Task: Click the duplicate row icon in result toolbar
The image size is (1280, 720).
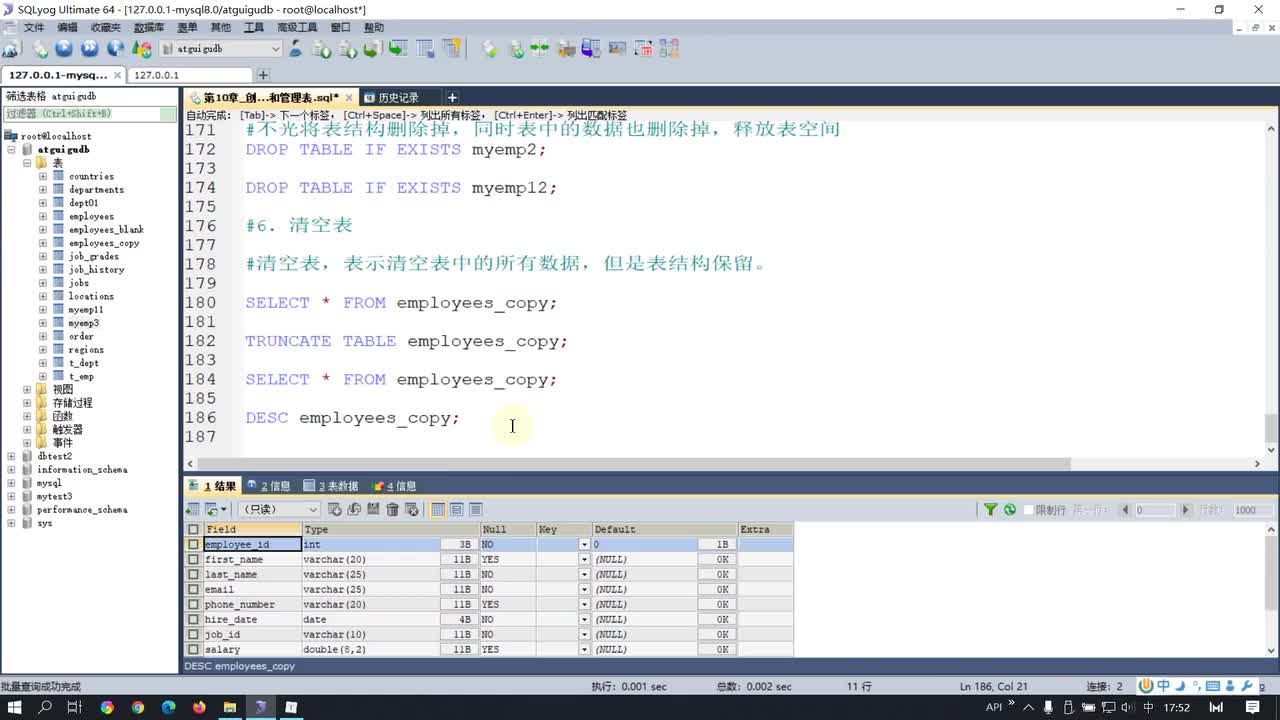Action: tap(354, 510)
